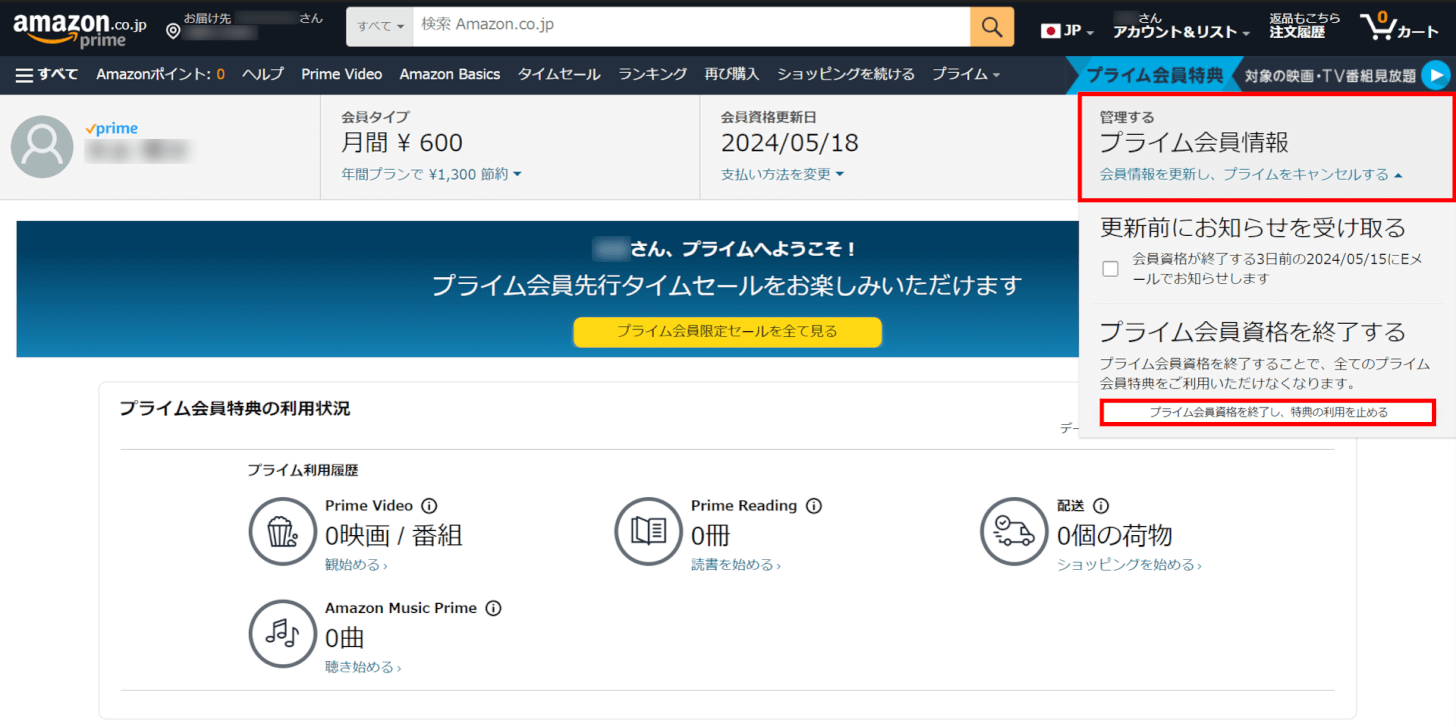Screen dimensions: 1456x727
Task: Open 再び購入 in navigation bar
Action: coord(732,74)
